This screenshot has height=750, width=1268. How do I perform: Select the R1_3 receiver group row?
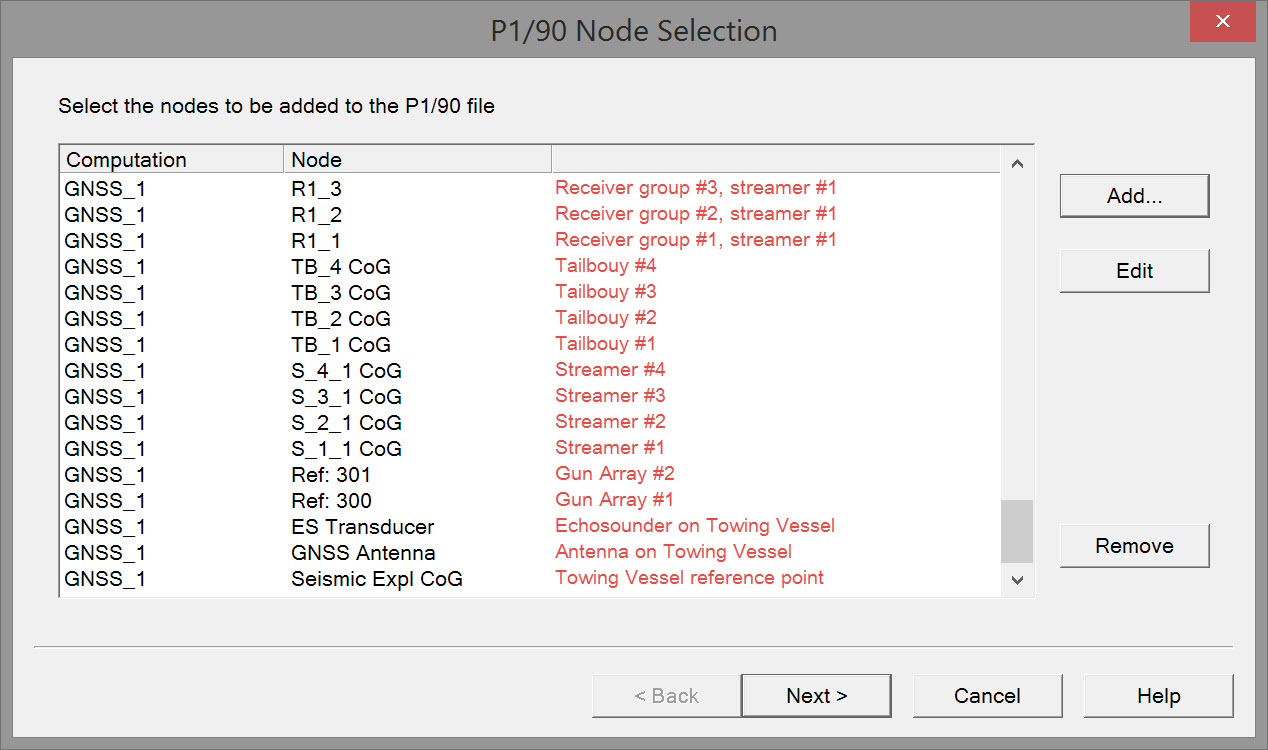[317, 188]
